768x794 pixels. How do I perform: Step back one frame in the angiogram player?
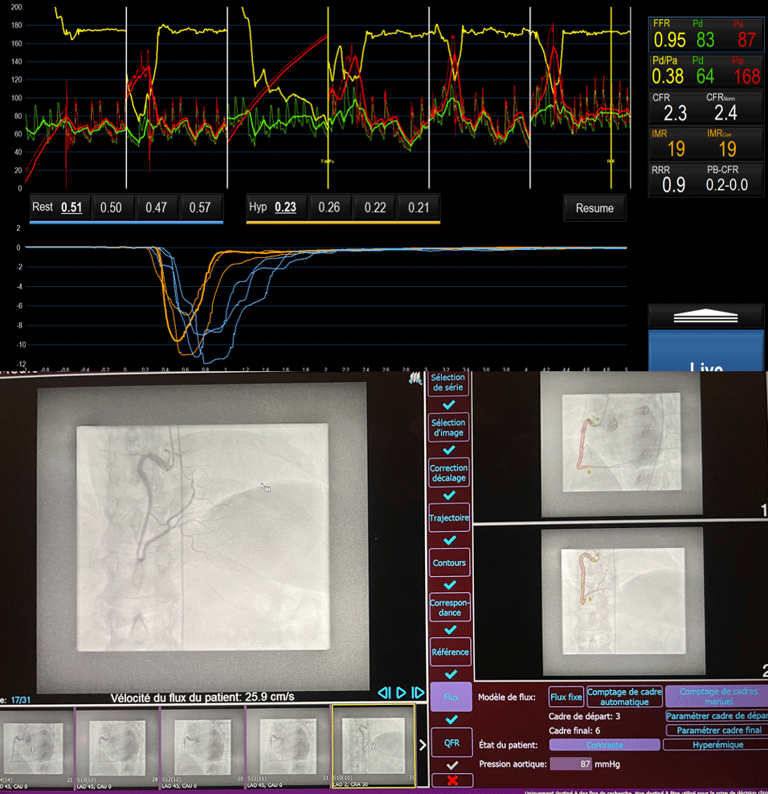click(384, 693)
